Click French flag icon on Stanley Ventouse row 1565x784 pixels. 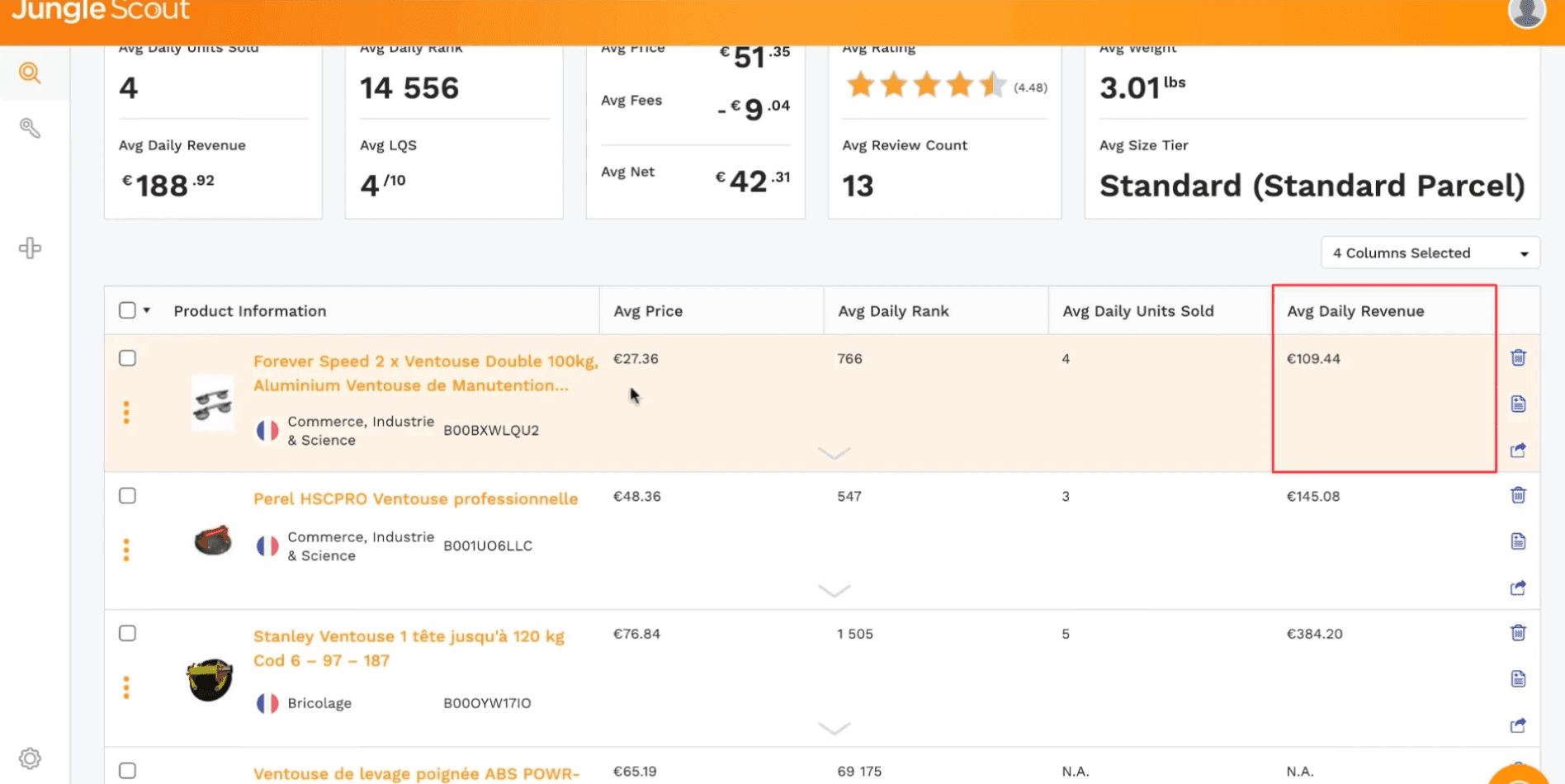(x=267, y=703)
